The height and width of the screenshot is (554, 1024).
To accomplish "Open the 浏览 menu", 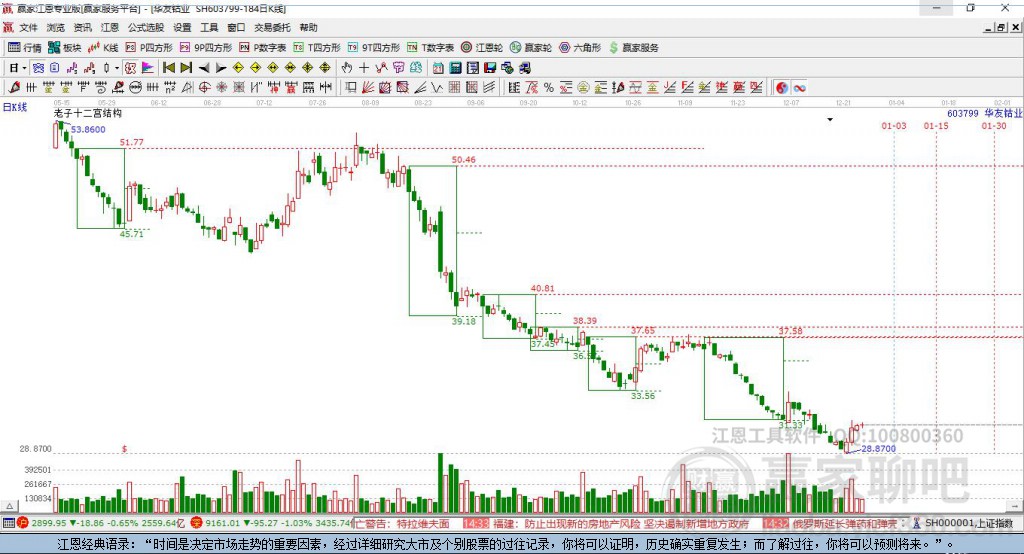I will [56, 27].
